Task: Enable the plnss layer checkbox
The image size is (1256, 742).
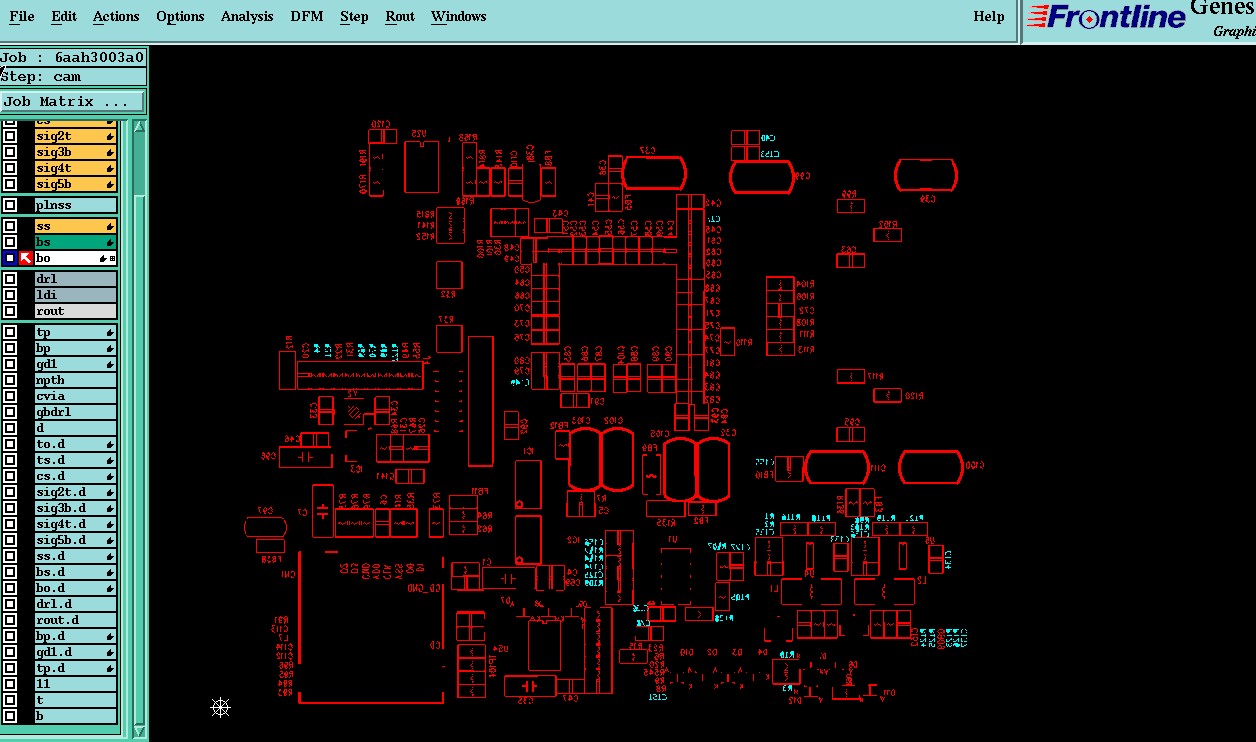Action: coord(10,205)
